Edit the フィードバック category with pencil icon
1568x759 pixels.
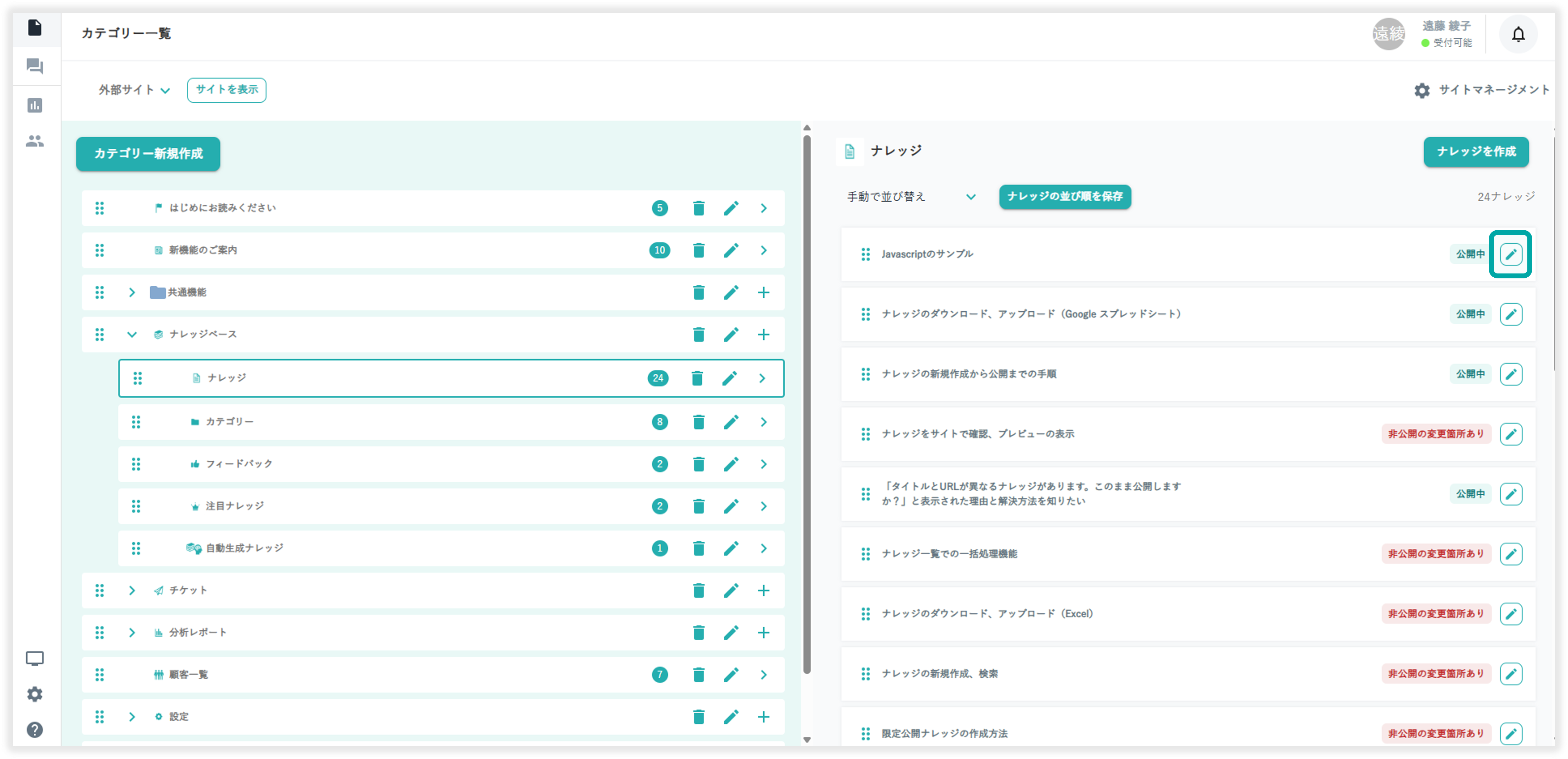point(730,465)
